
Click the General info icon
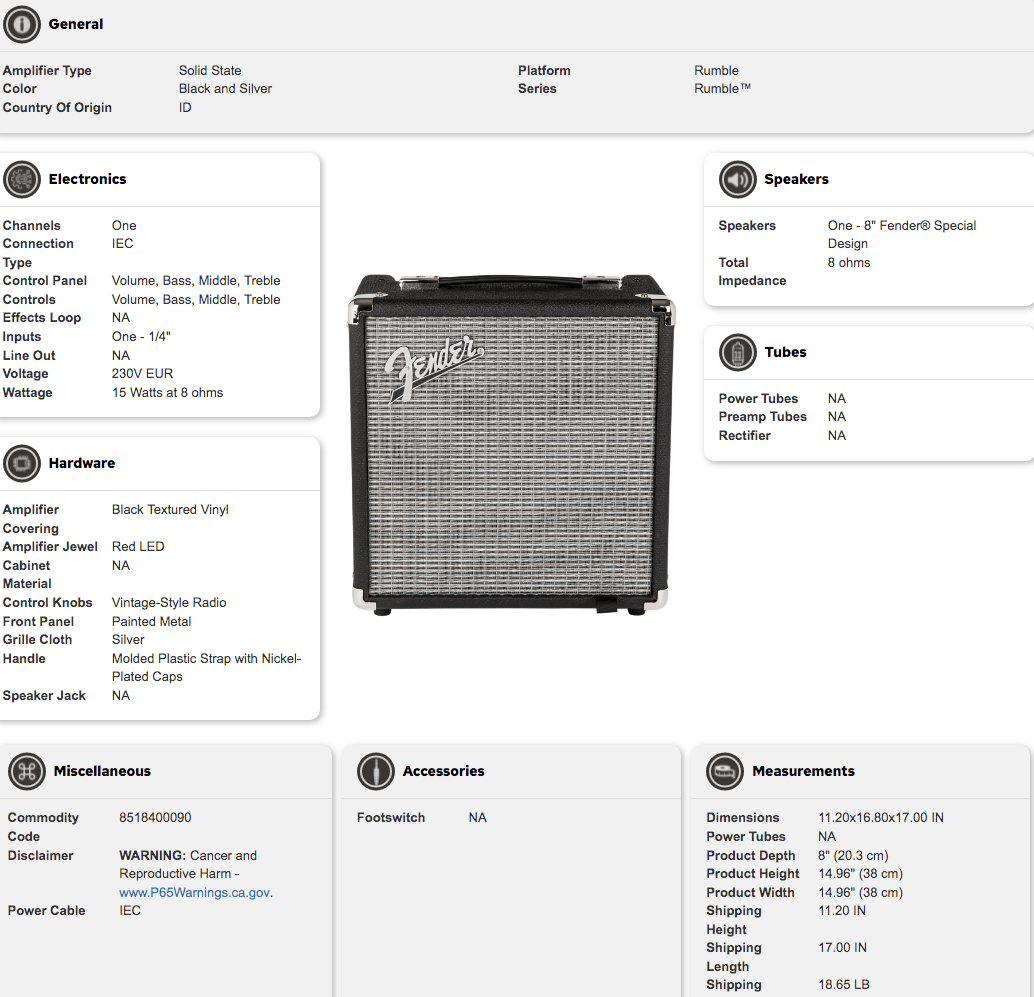click(22, 24)
